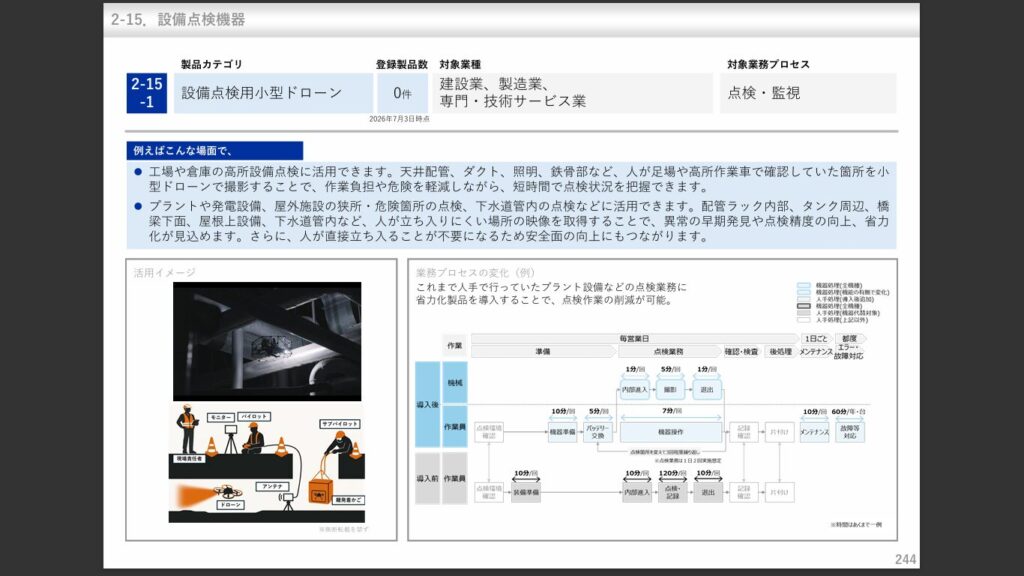This screenshot has height=576, width=1024.
Task: Click the 120分/回 duration label
Action: click(x=673, y=473)
